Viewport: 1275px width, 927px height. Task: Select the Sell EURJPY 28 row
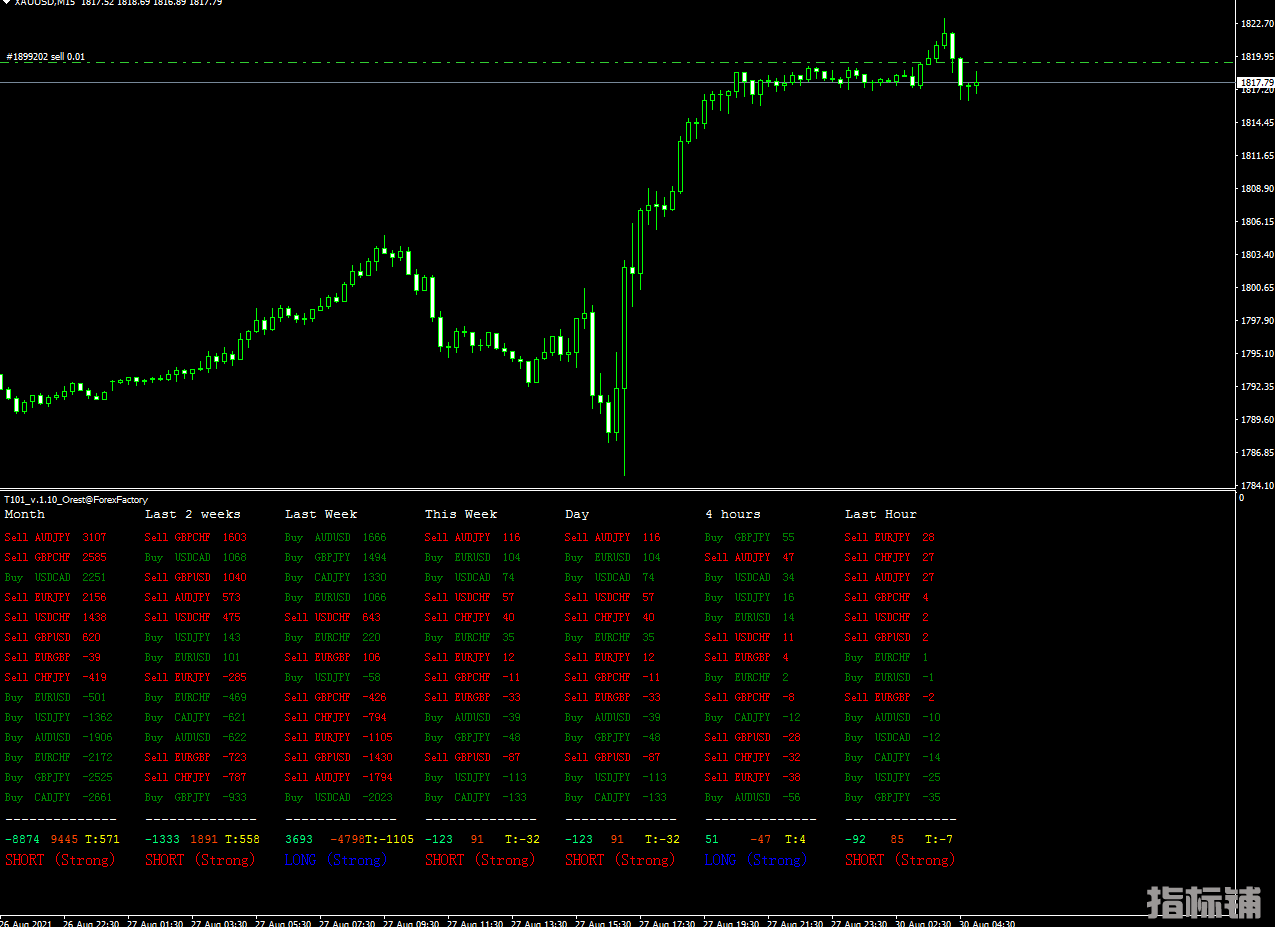click(890, 537)
